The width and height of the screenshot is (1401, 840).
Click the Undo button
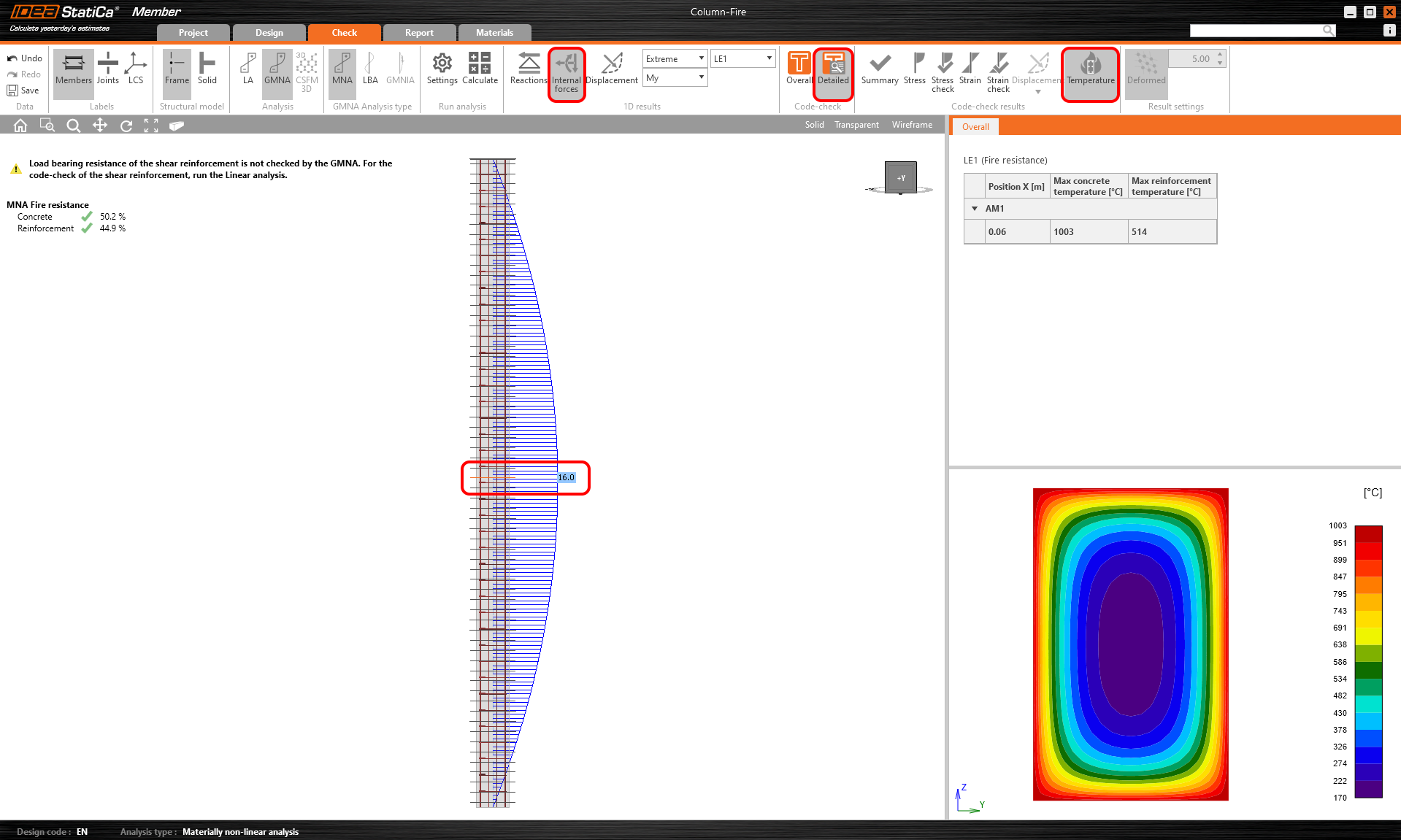click(x=24, y=58)
